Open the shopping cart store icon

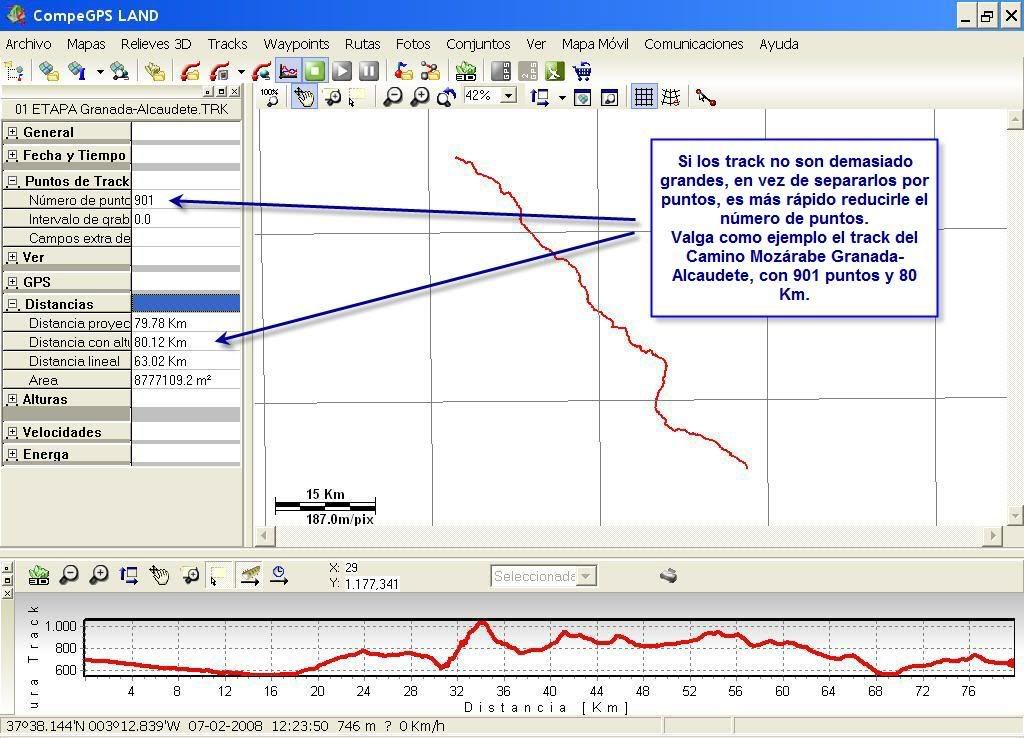tap(581, 71)
